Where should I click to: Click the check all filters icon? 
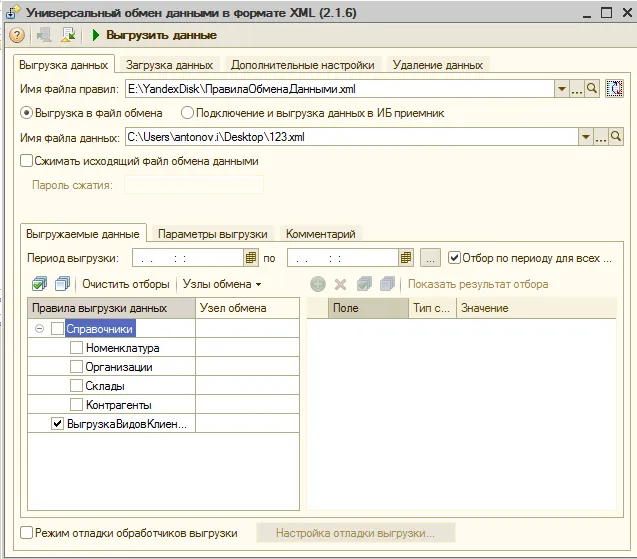pos(364,284)
